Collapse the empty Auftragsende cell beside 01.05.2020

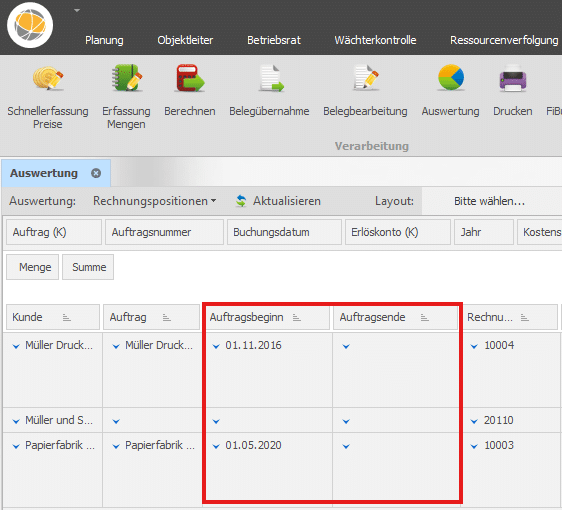coord(346,447)
